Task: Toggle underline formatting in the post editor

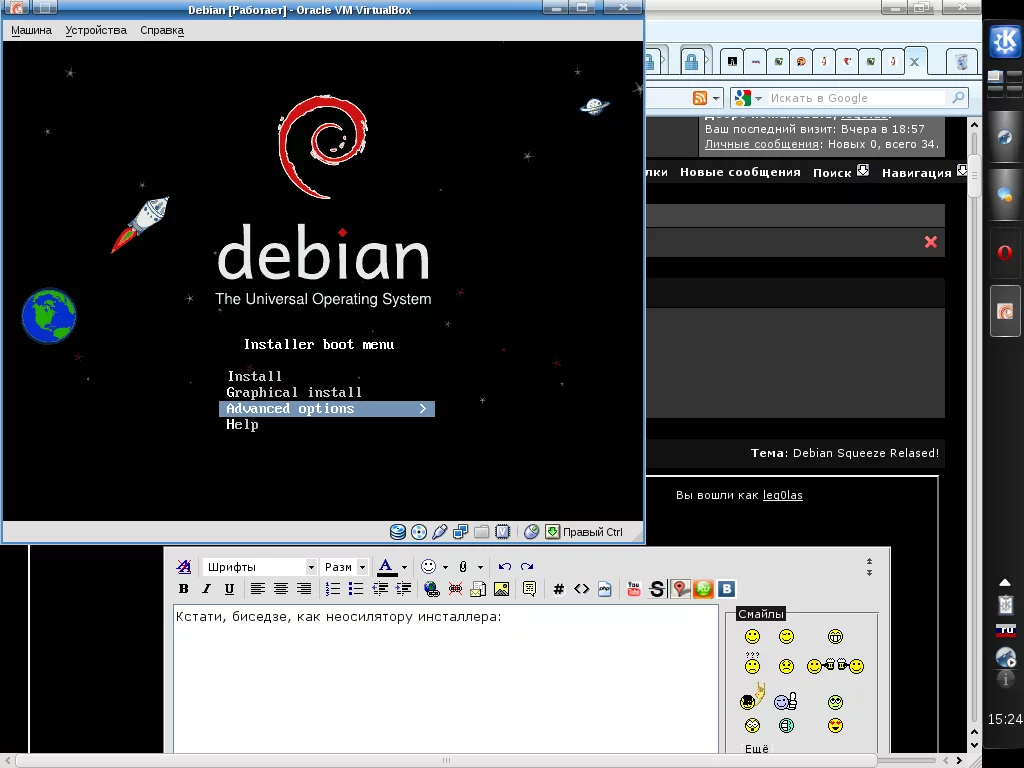Action: pyautogui.click(x=229, y=589)
